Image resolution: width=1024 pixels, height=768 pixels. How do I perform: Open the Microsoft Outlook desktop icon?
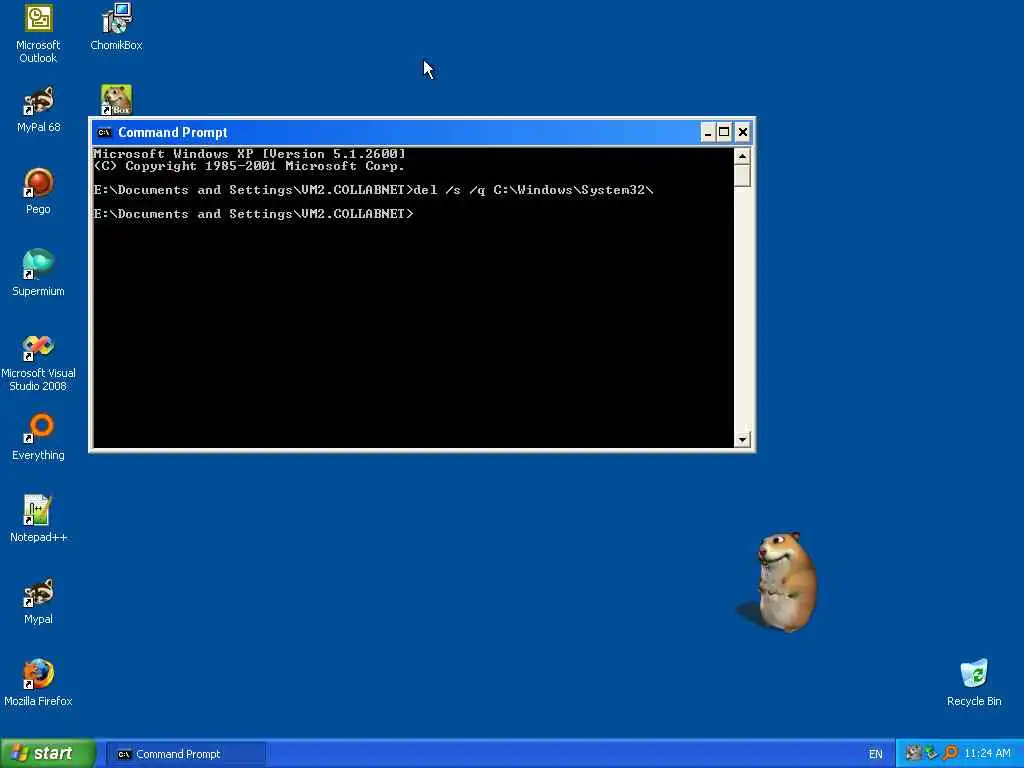click(38, 34)
